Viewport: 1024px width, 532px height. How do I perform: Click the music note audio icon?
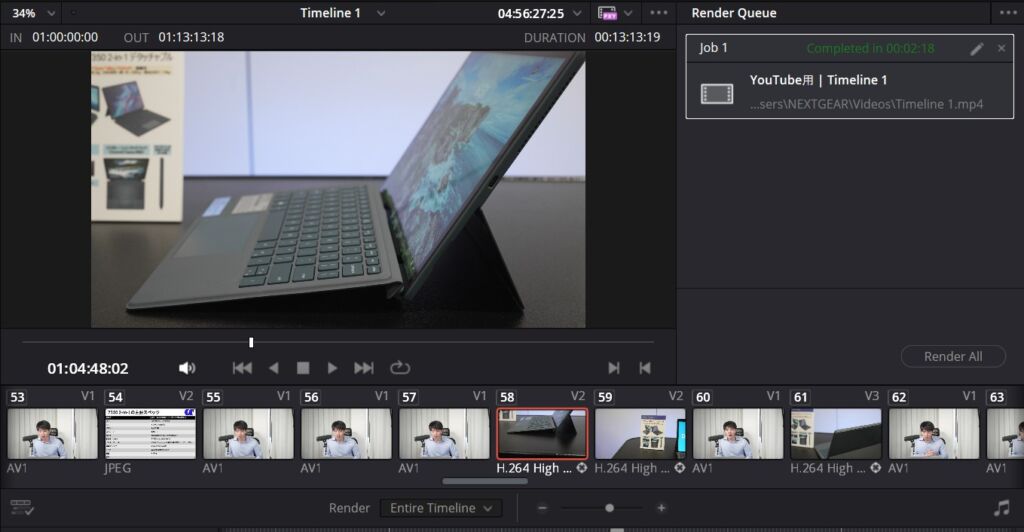coord(1002,508)
